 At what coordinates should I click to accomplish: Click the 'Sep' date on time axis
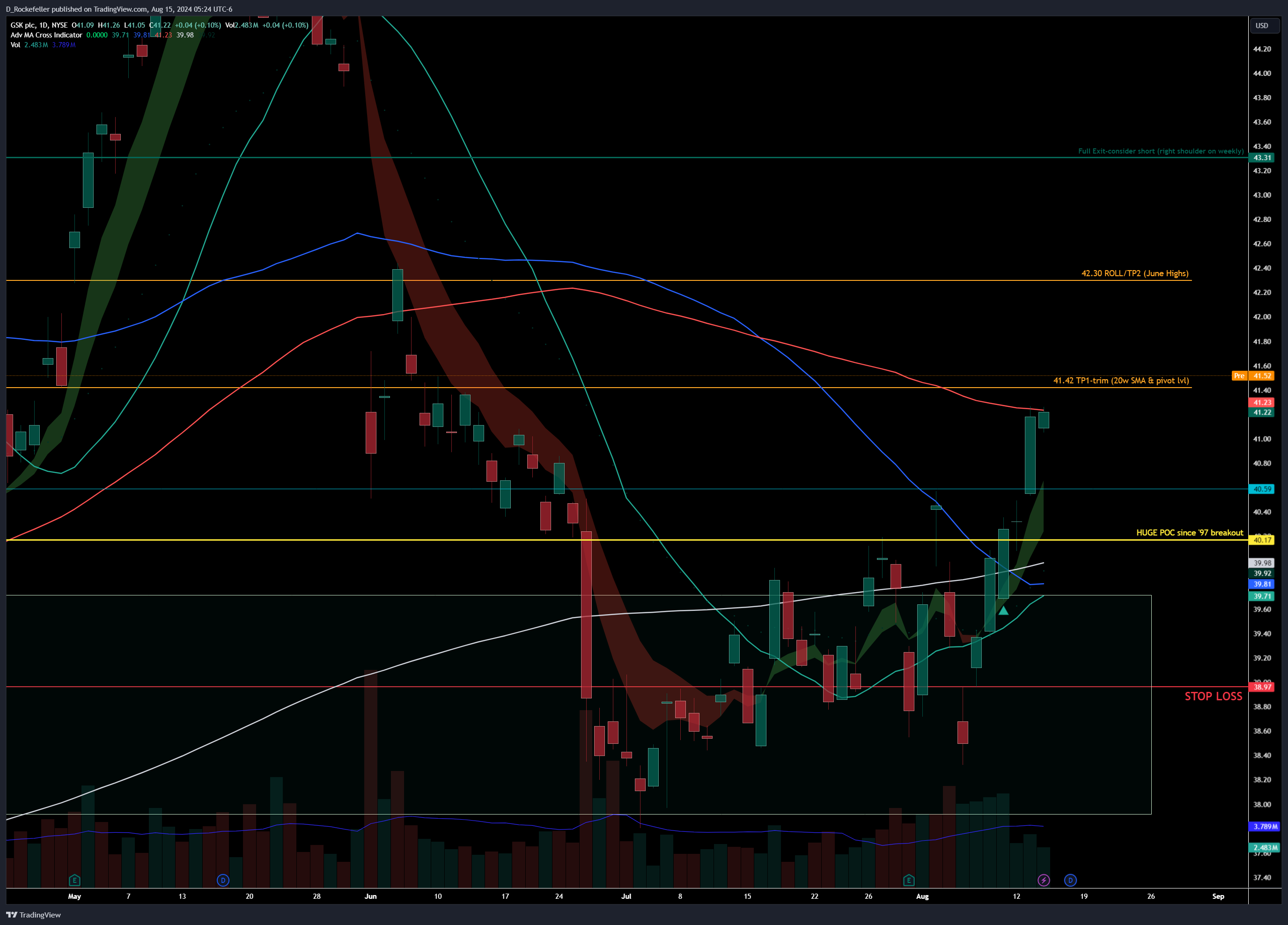click(1218, 896)
